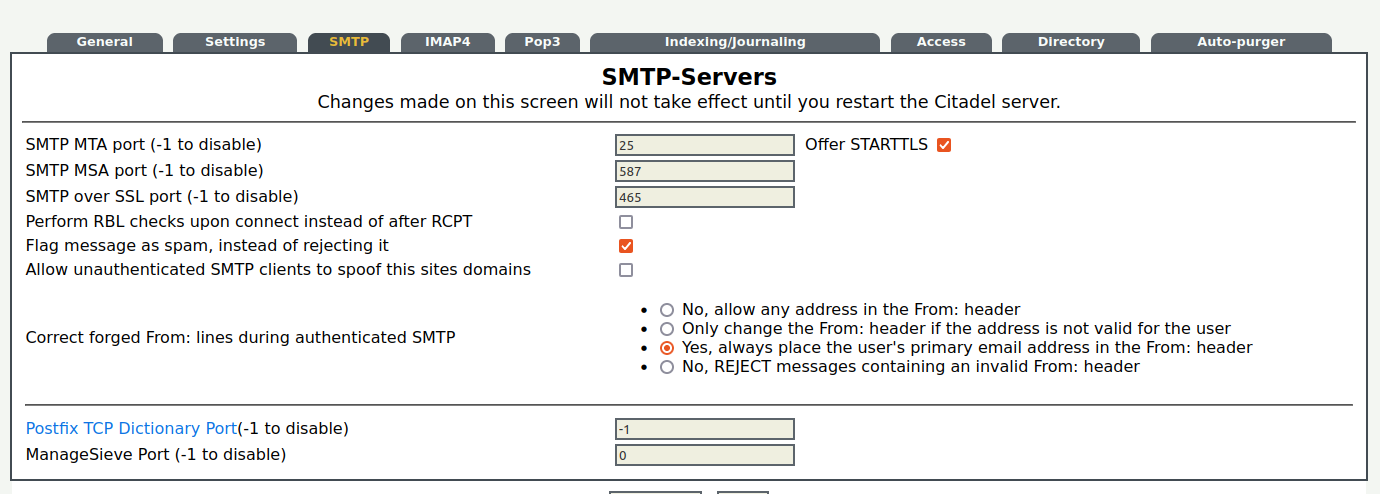Select 'No, allow any address' radio option
Screen dimensions: 1380x494
tap(667, 310)
